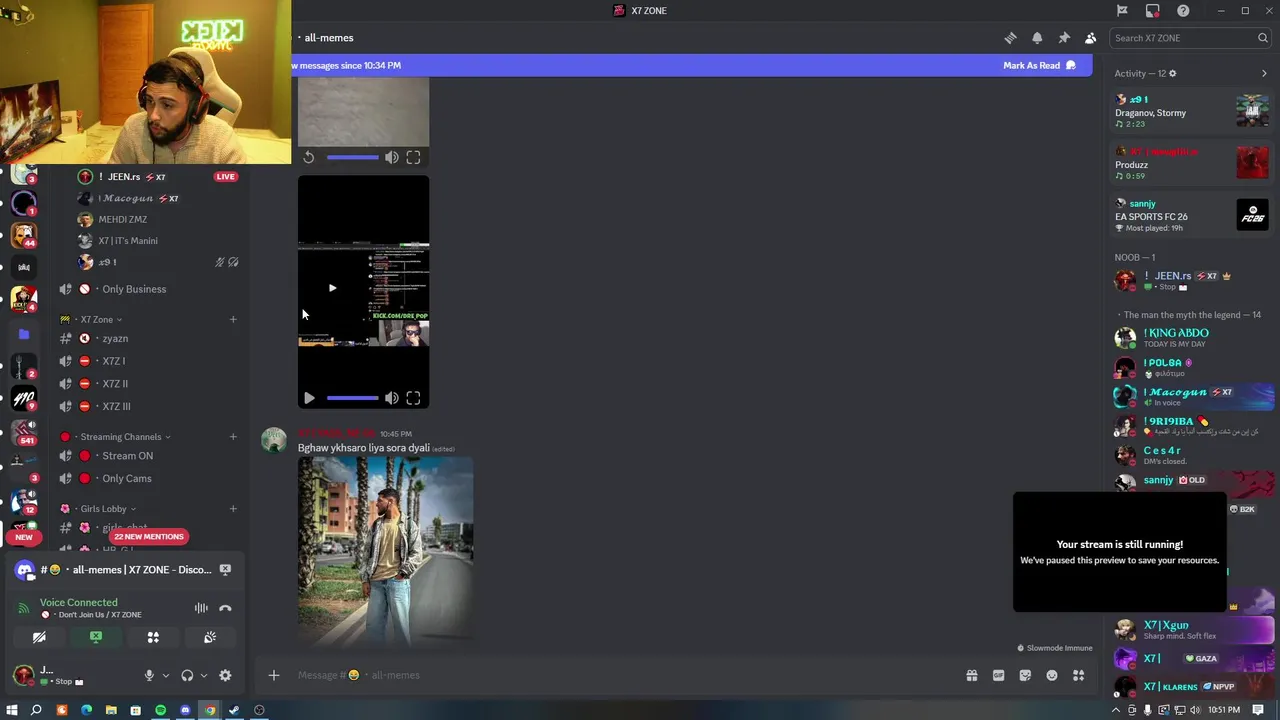Open the GIF picker

coord(998,675)
